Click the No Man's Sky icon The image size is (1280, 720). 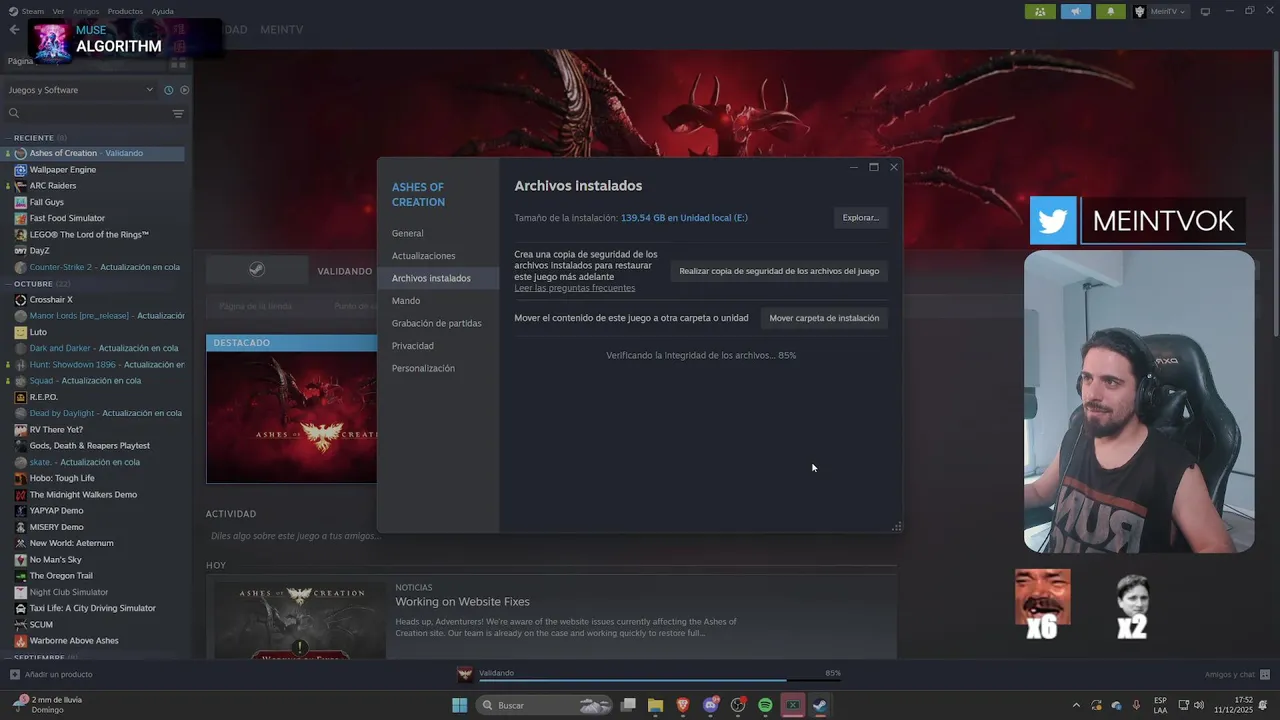(x=20, y=560)
